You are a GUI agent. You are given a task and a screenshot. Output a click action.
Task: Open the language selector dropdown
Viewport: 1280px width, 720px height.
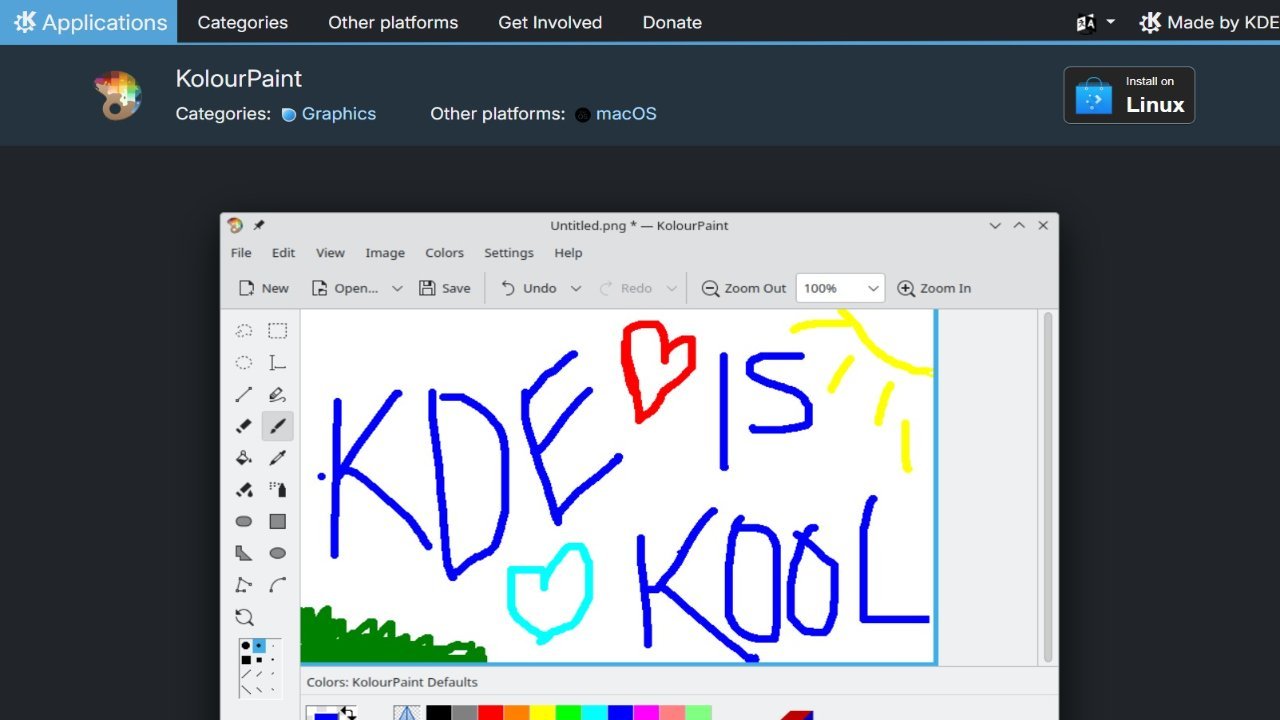click(x=1095, y=22)
